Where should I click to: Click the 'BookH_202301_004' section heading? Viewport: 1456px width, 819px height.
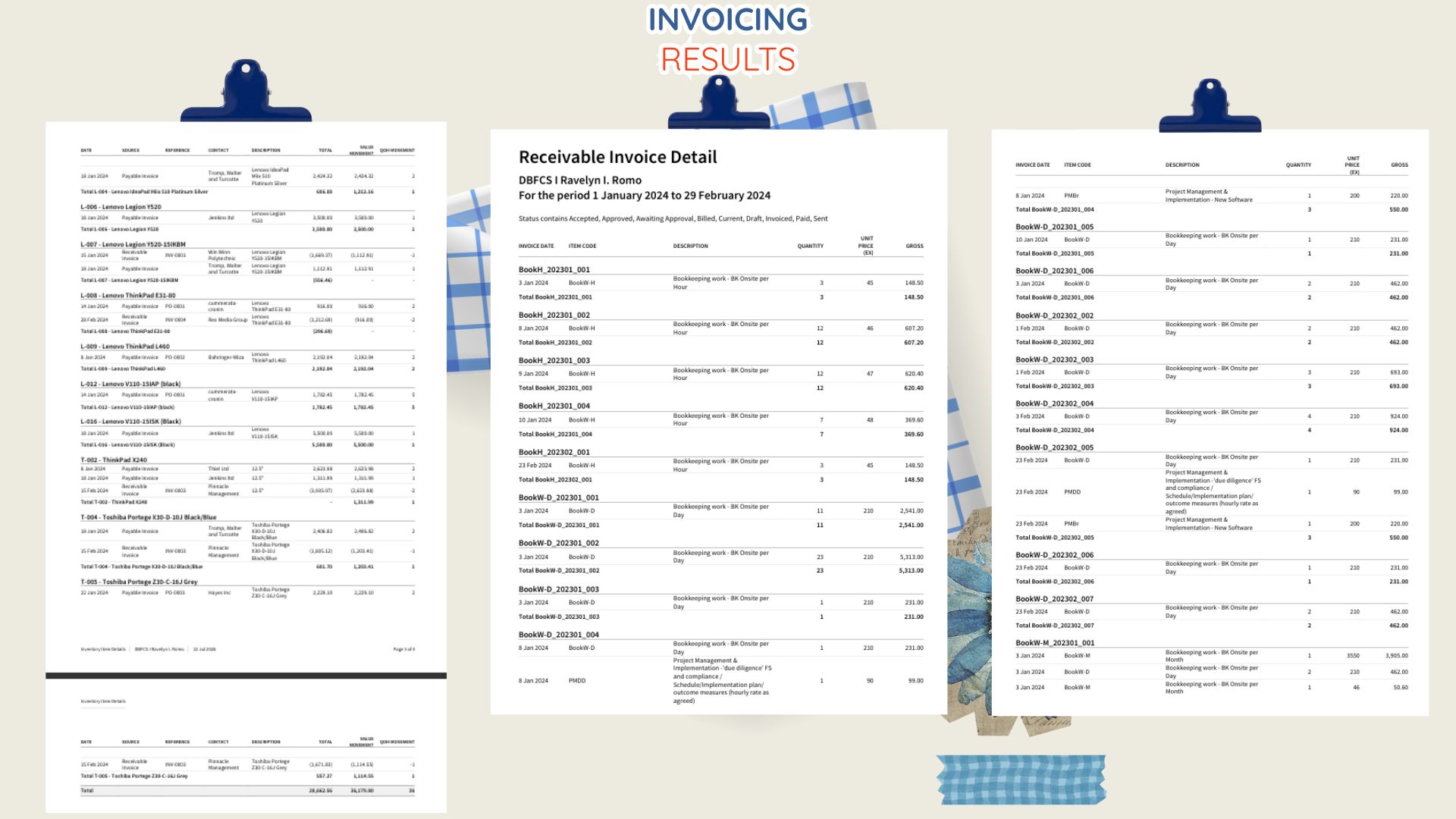click(554, 406)
